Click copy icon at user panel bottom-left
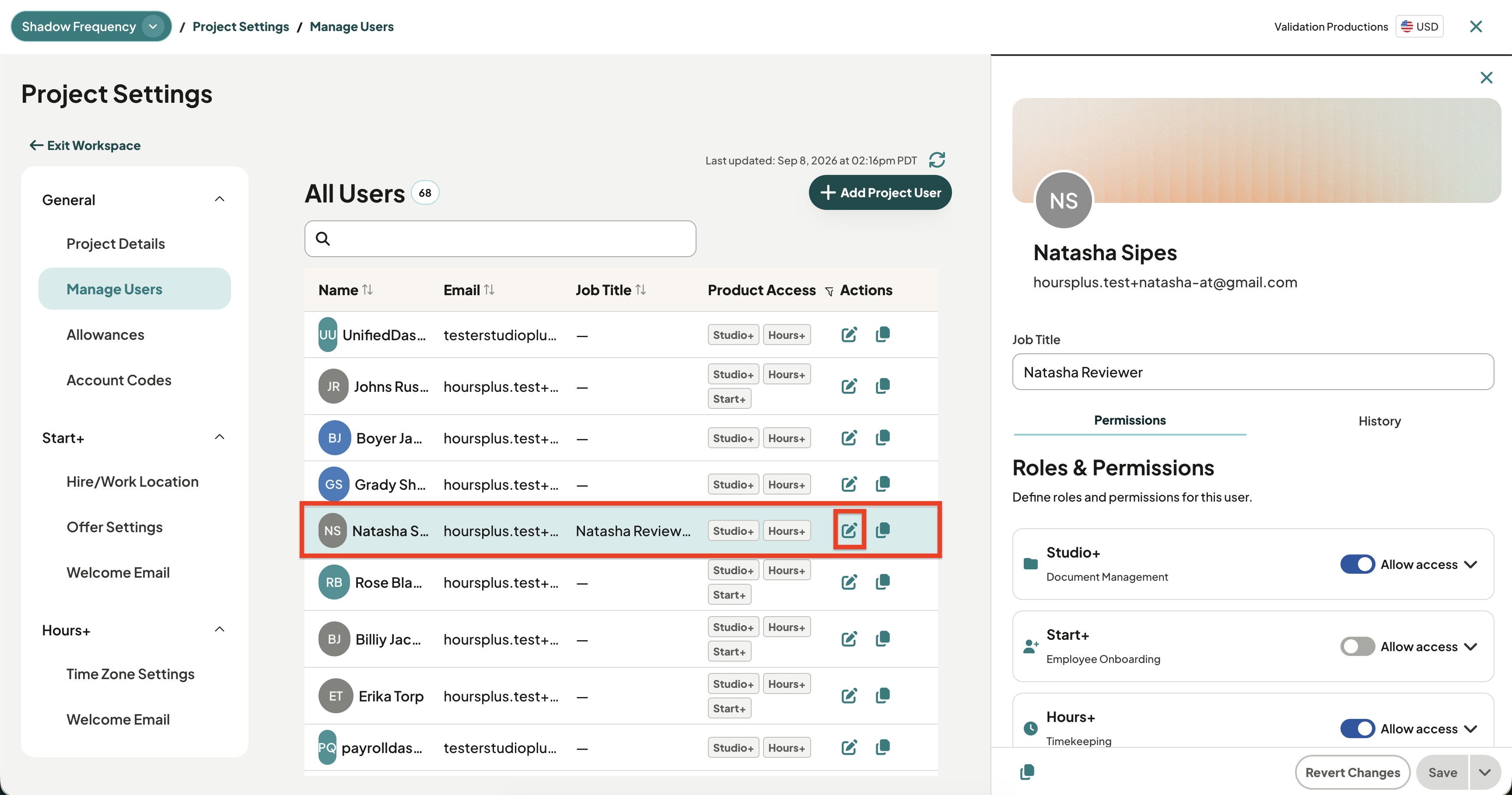1512x795 pixels. point(1026,772)
